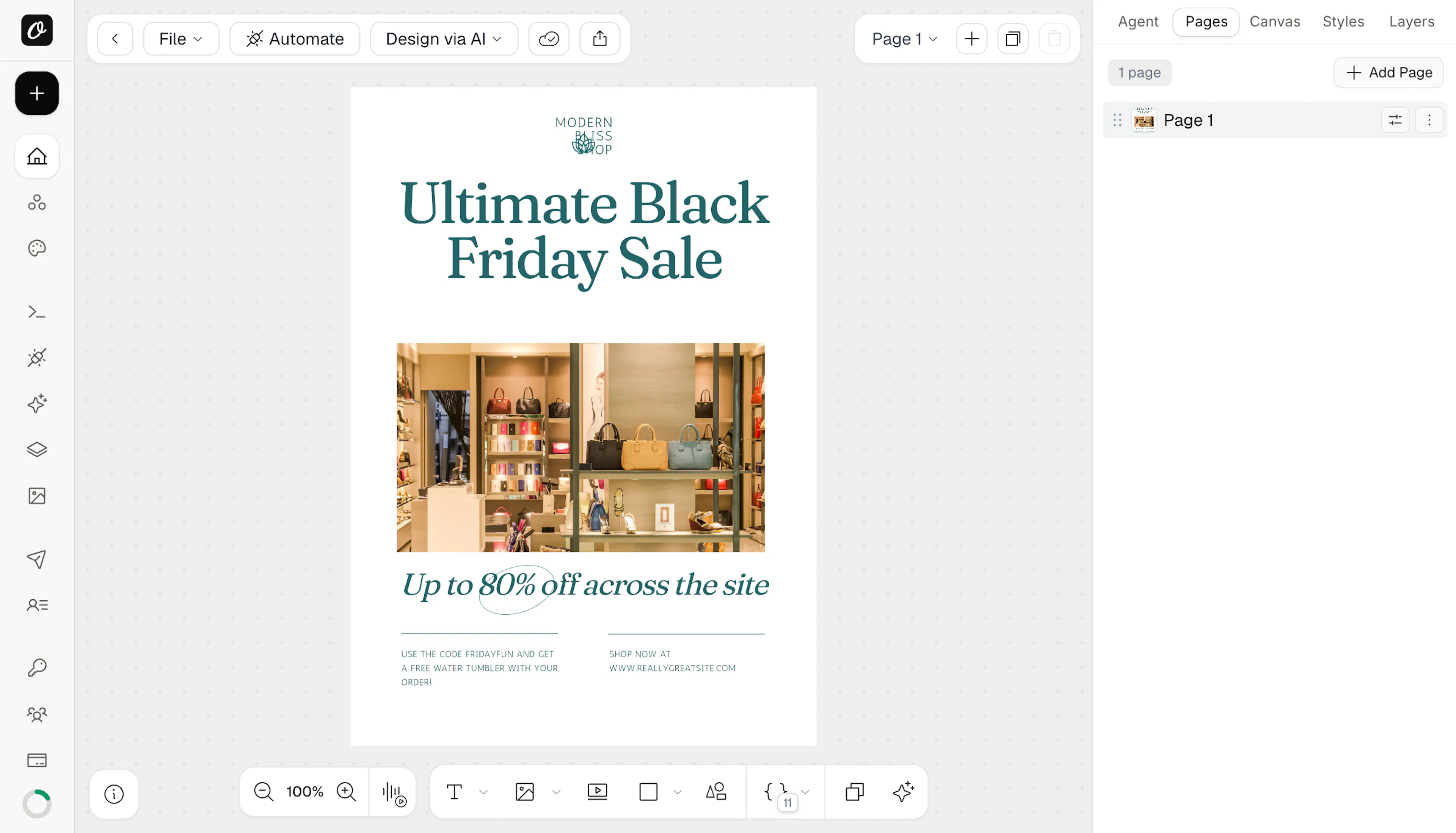The width and height of the screenshot is (1456, 833).
Task: Open the File menu
Action: [x=181, y=39]
